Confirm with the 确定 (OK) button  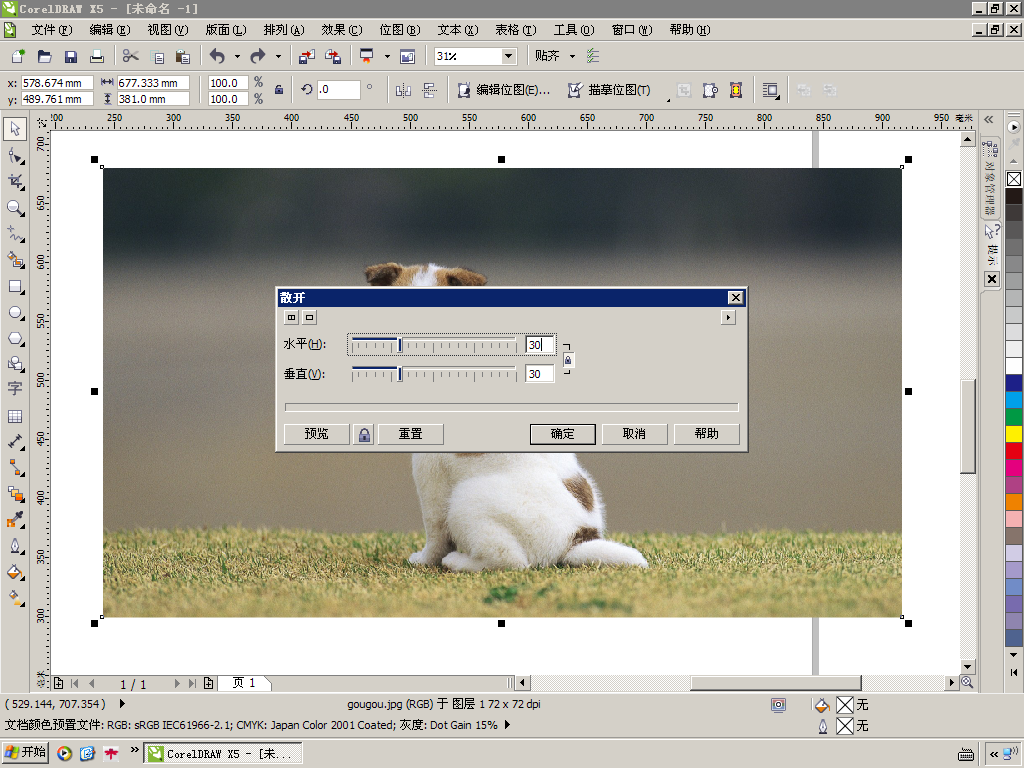point(562,434)
